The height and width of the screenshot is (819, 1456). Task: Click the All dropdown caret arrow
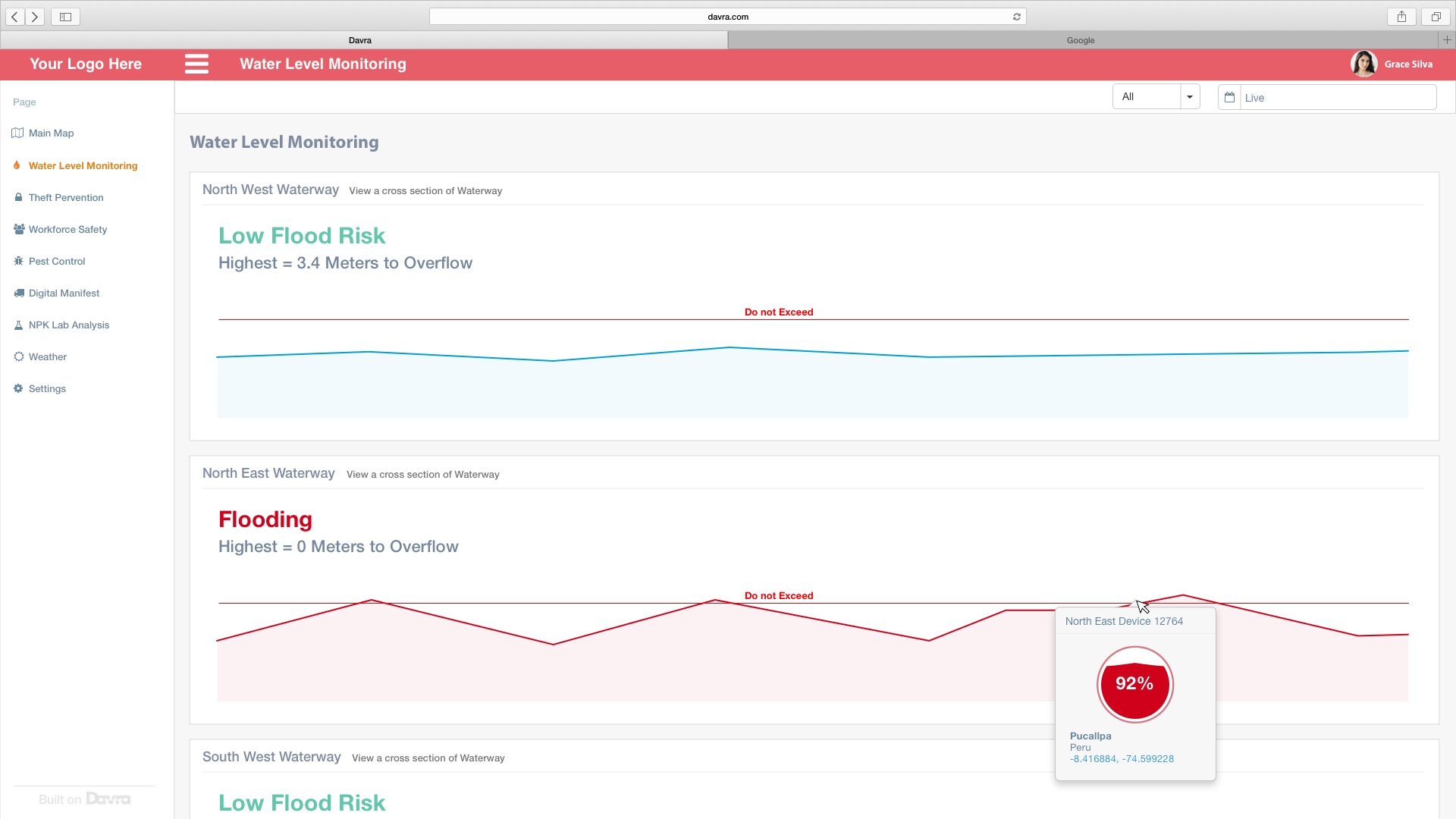[x=1190, y=97]
